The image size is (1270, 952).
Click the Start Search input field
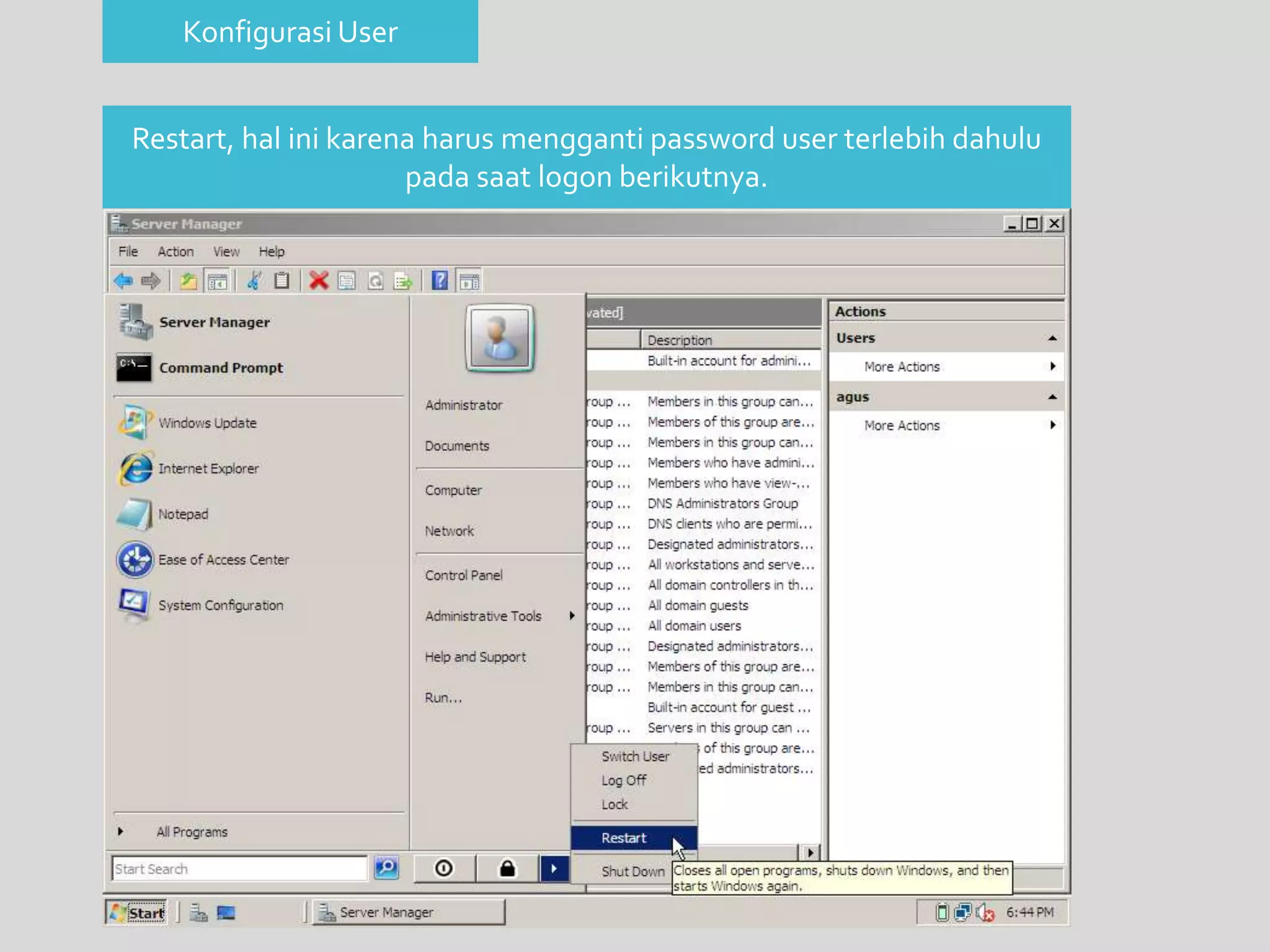coord(239,868)
